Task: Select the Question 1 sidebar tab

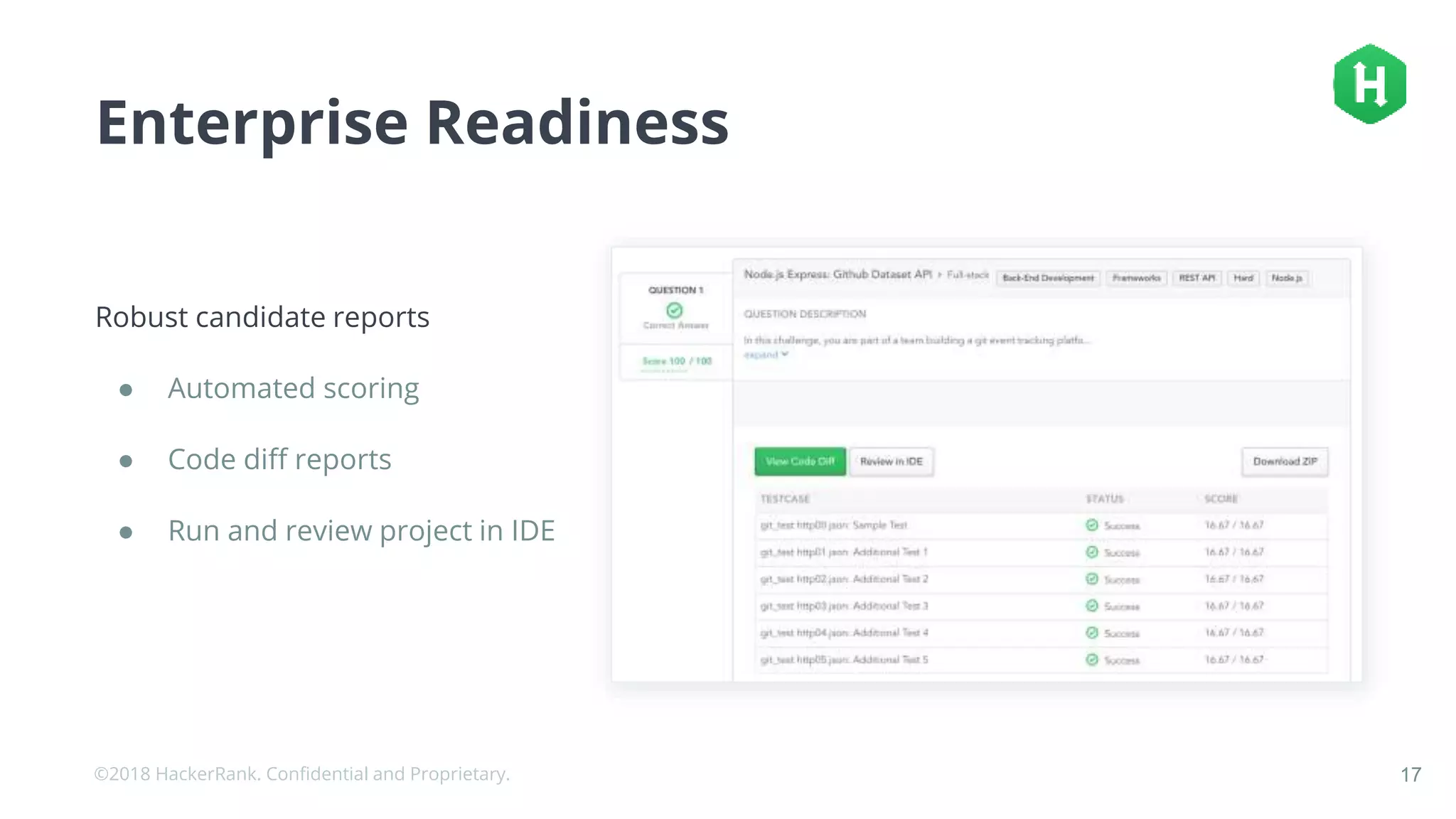Action: [675, 290]
